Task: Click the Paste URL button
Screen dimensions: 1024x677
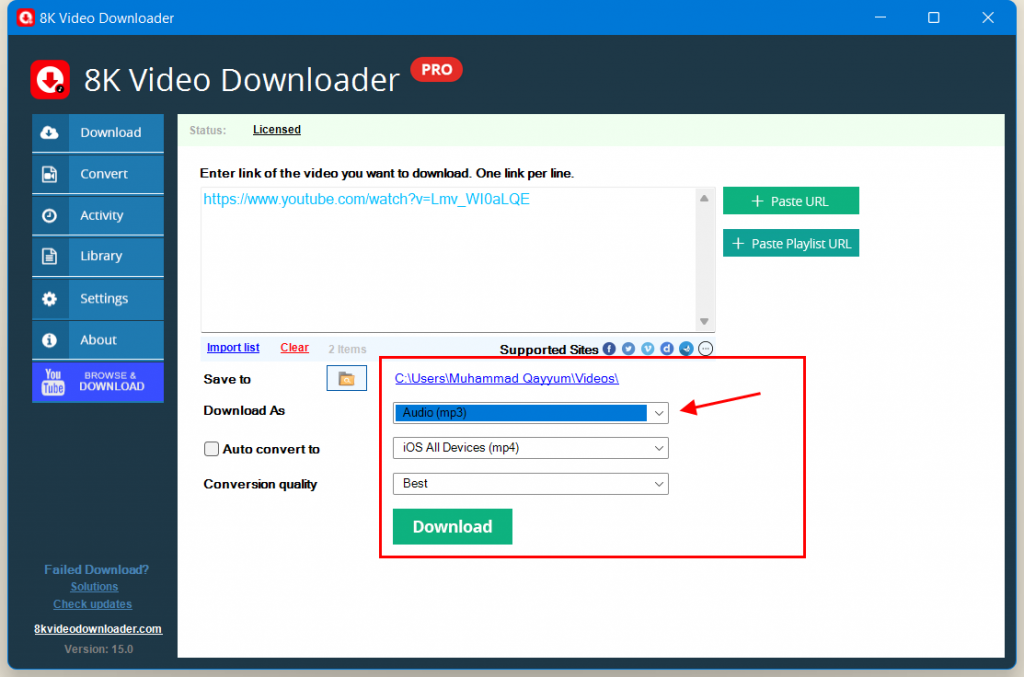Action: click(x=791, y=201)
